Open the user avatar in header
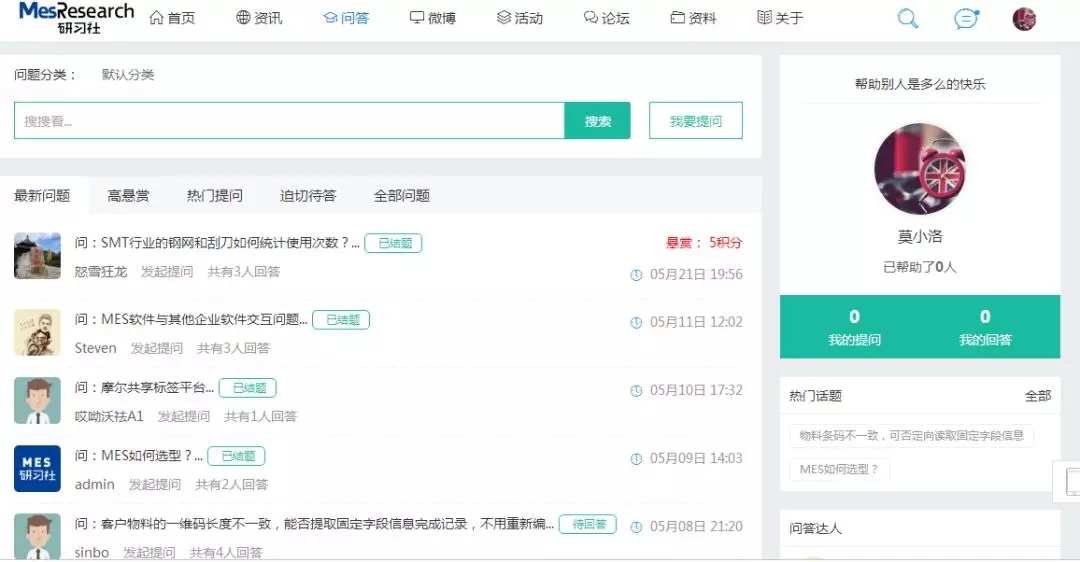Image resolution: width=1080 pixels, height=562 pixels. click(1024, 19)
